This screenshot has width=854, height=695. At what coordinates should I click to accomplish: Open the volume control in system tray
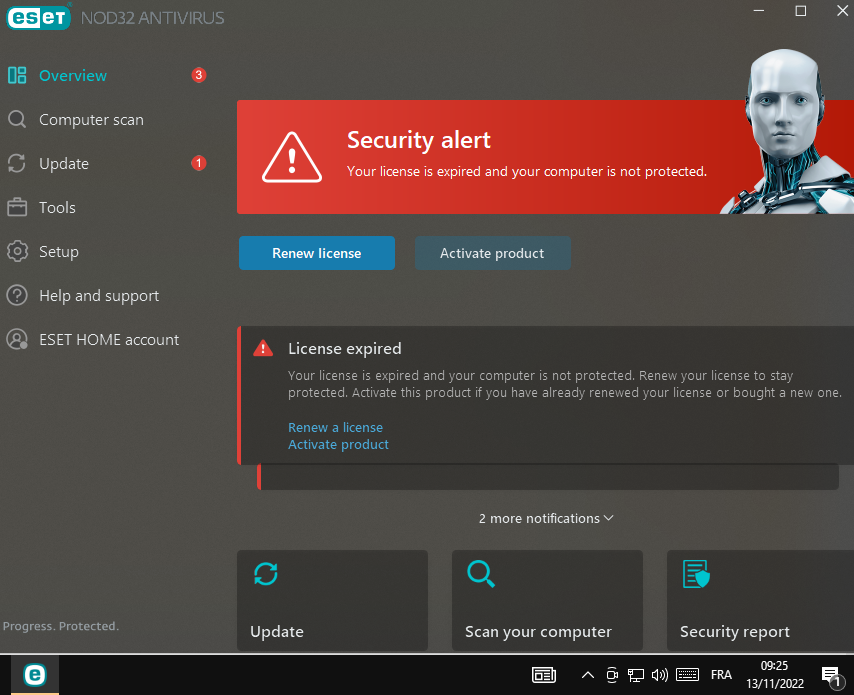tap(660, 675)
